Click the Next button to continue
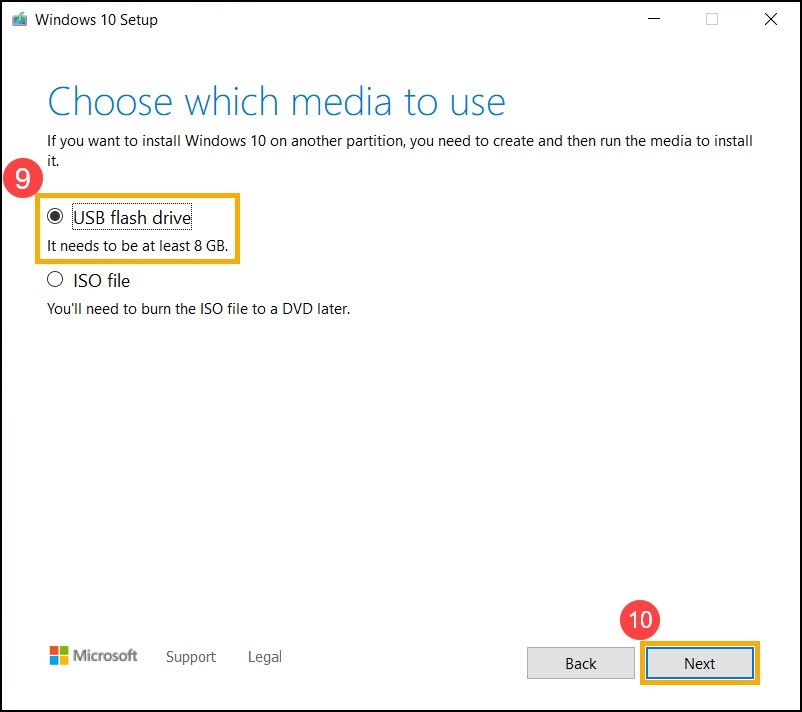The image size is (802, 712). [699, 663]
